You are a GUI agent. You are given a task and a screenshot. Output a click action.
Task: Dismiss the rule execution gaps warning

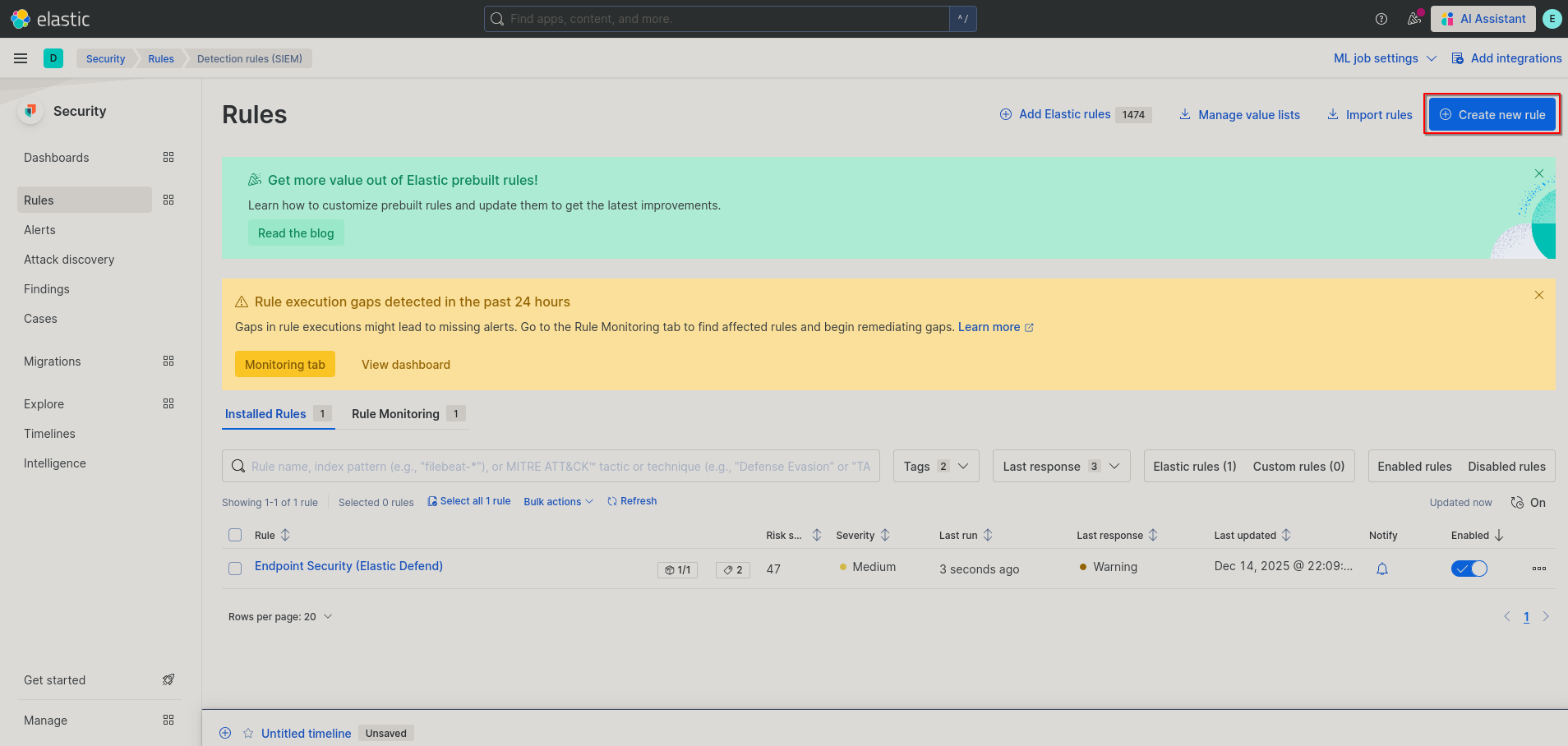pyautogui.click(x=1539, y=295)
